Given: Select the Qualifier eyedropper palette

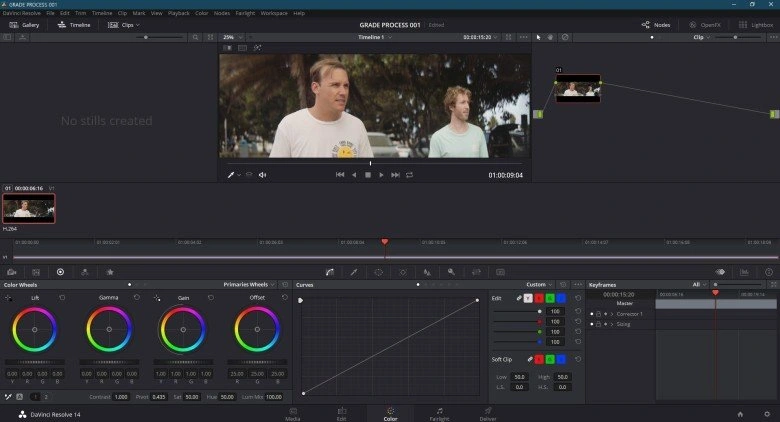Looking at the screenshot, I should coord(355,271).
